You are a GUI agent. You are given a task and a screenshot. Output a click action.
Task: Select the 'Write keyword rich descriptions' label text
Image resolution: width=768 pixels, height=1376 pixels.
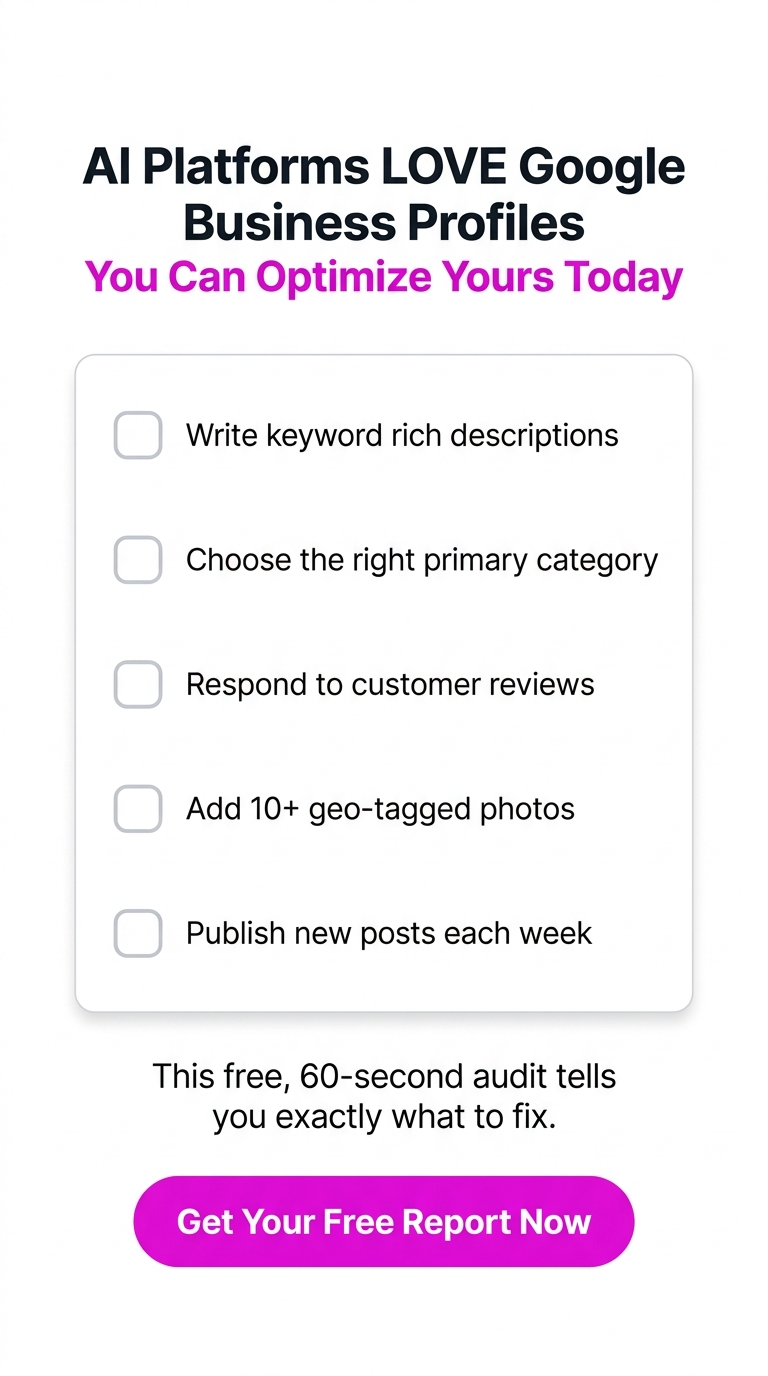[402, 436]
